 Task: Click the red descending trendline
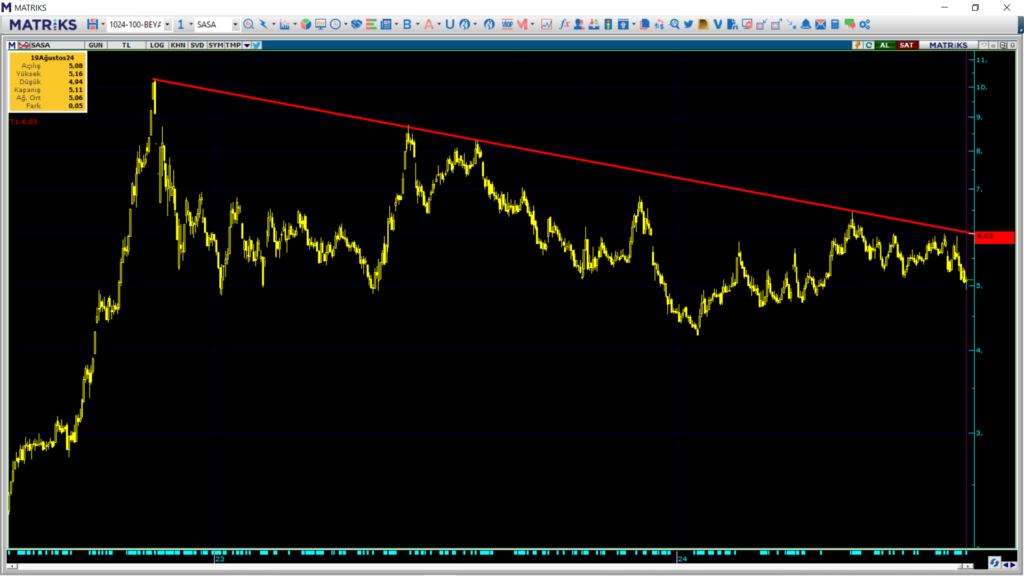[562, 156]
